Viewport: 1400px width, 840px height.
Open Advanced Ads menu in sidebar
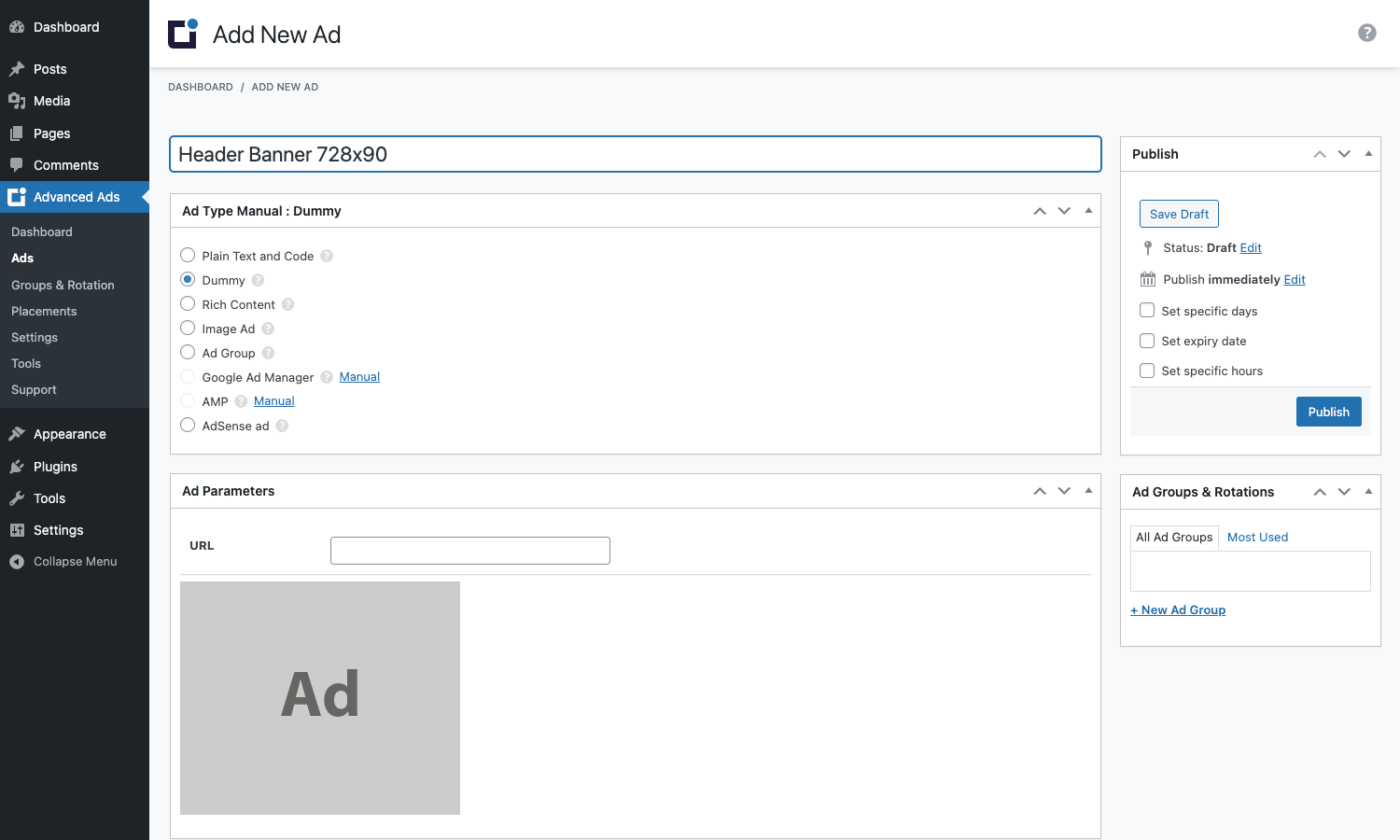pos(75,197)
